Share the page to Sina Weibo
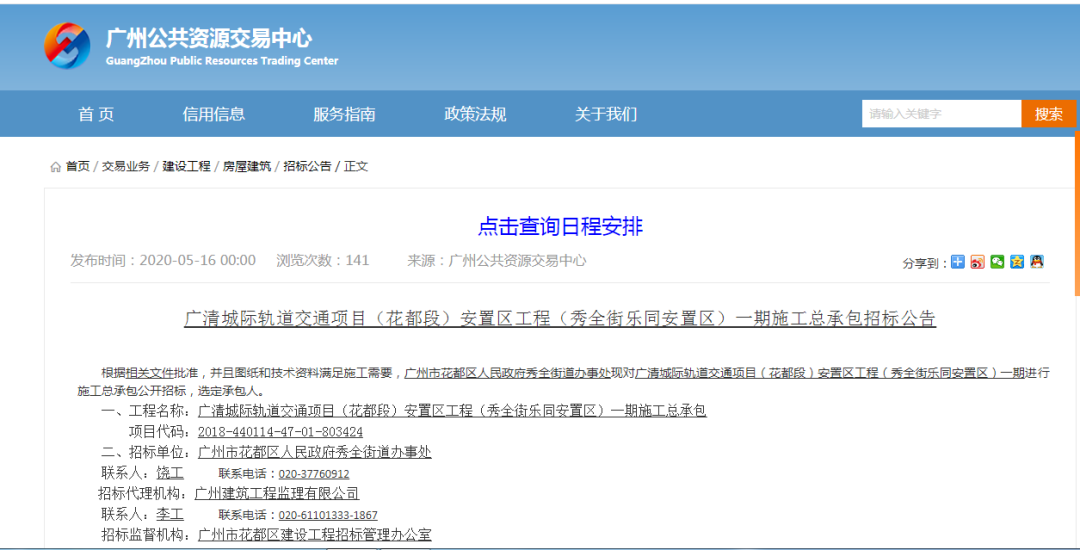Viewport: 1080px width, 550px height. coord(977,262)
